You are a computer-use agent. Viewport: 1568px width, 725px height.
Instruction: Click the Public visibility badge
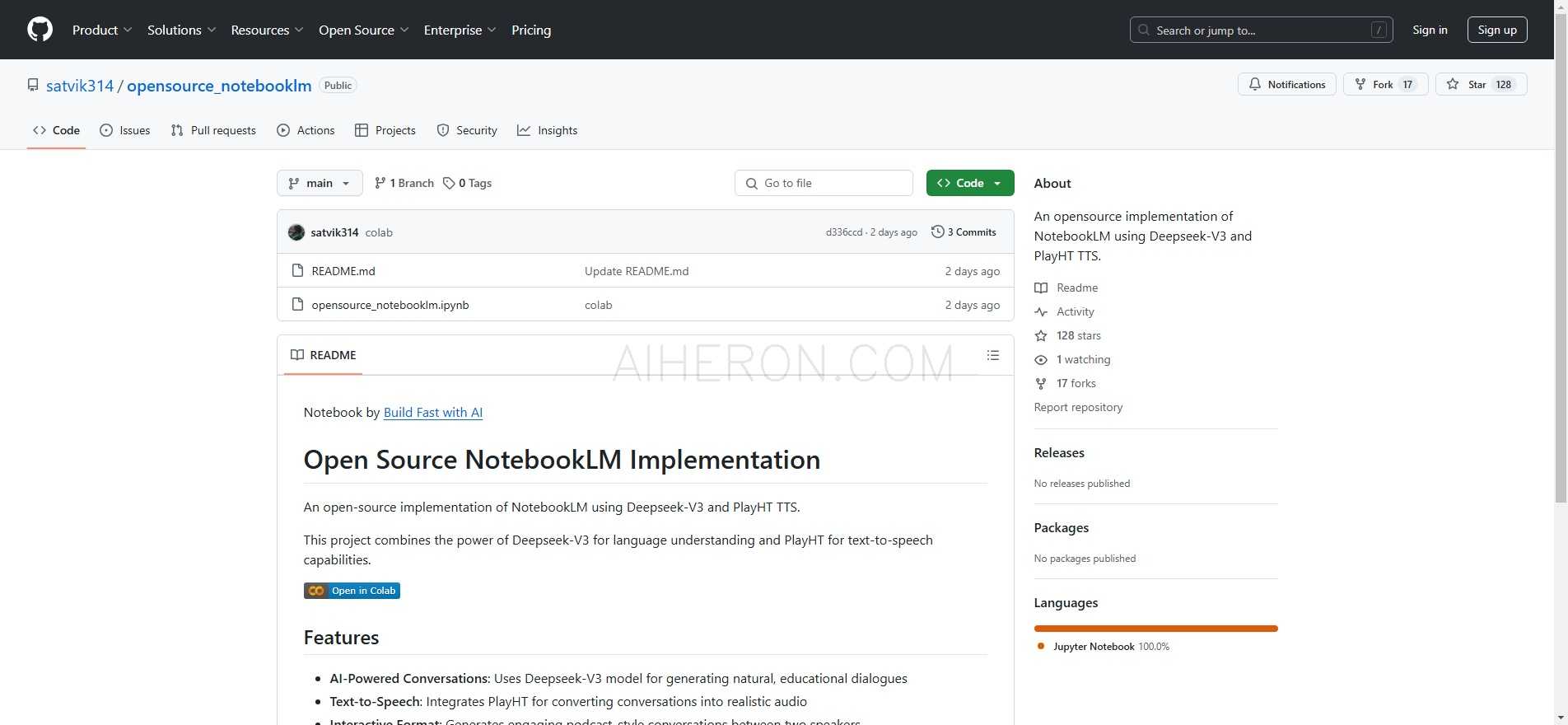click(338, 86)
